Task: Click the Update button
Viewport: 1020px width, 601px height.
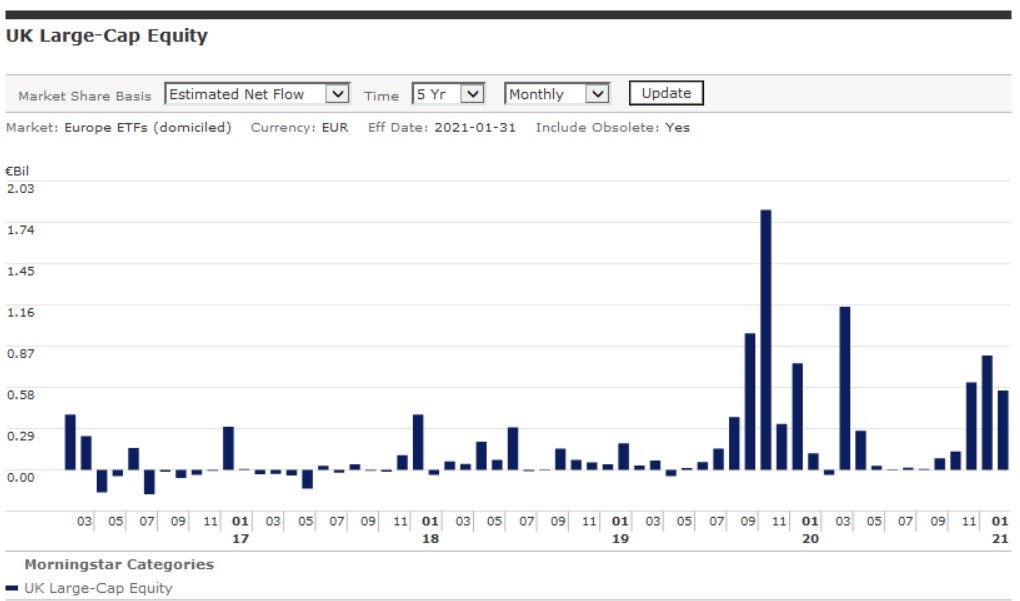Action: click(x=666, y=93)
